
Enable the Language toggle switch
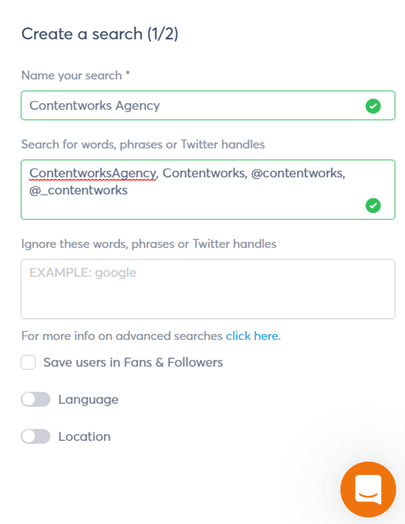[36, 399]
